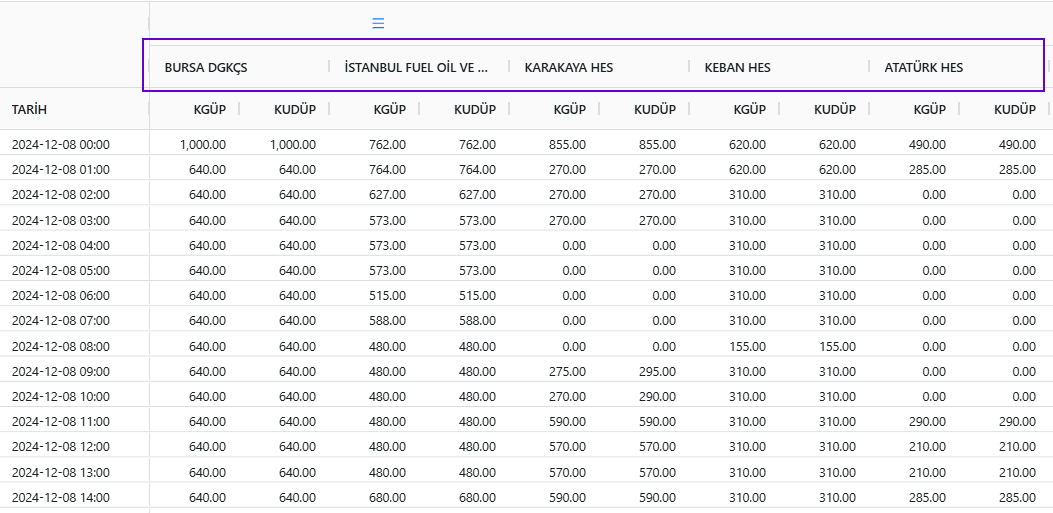Image resolution: width=1053 pixels, height=513 pixels.
Task: Click BURSA DGKÇS KGÜP value 1,000.00 at 00:00
Action: 203,144
